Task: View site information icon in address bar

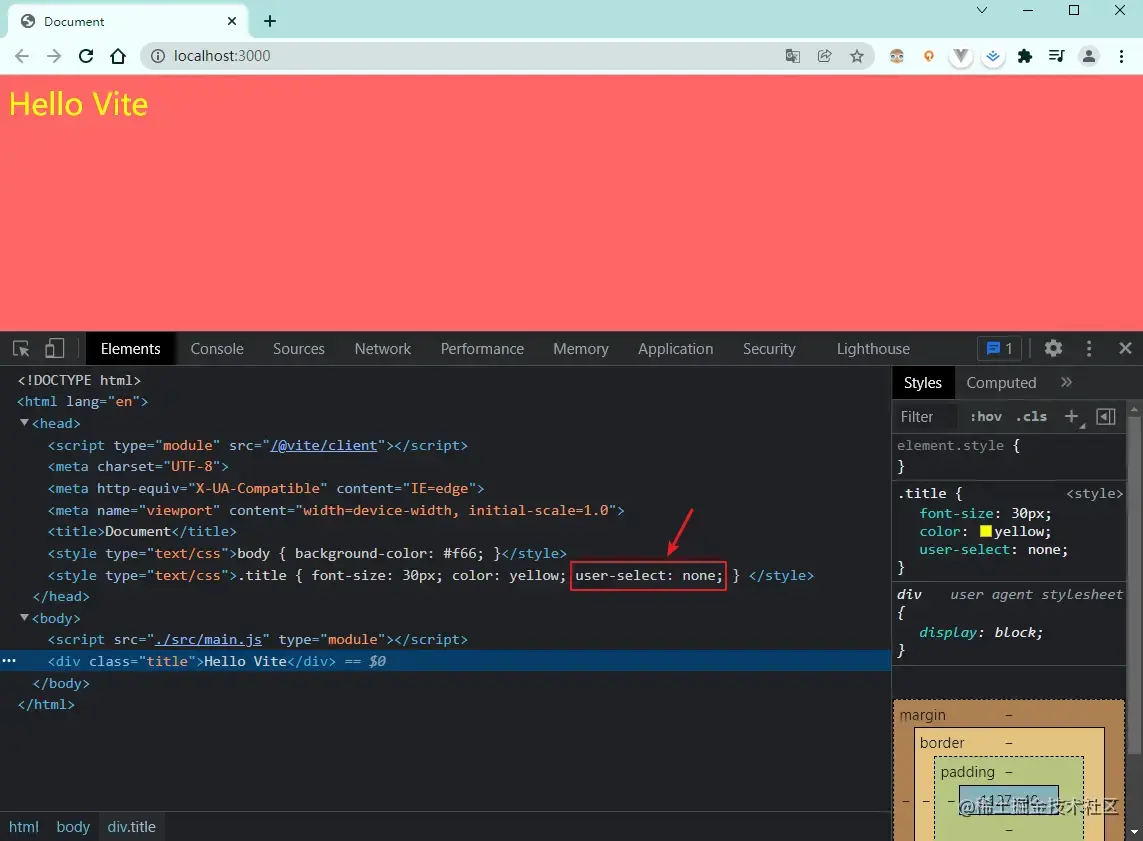Action: point(157,56)
